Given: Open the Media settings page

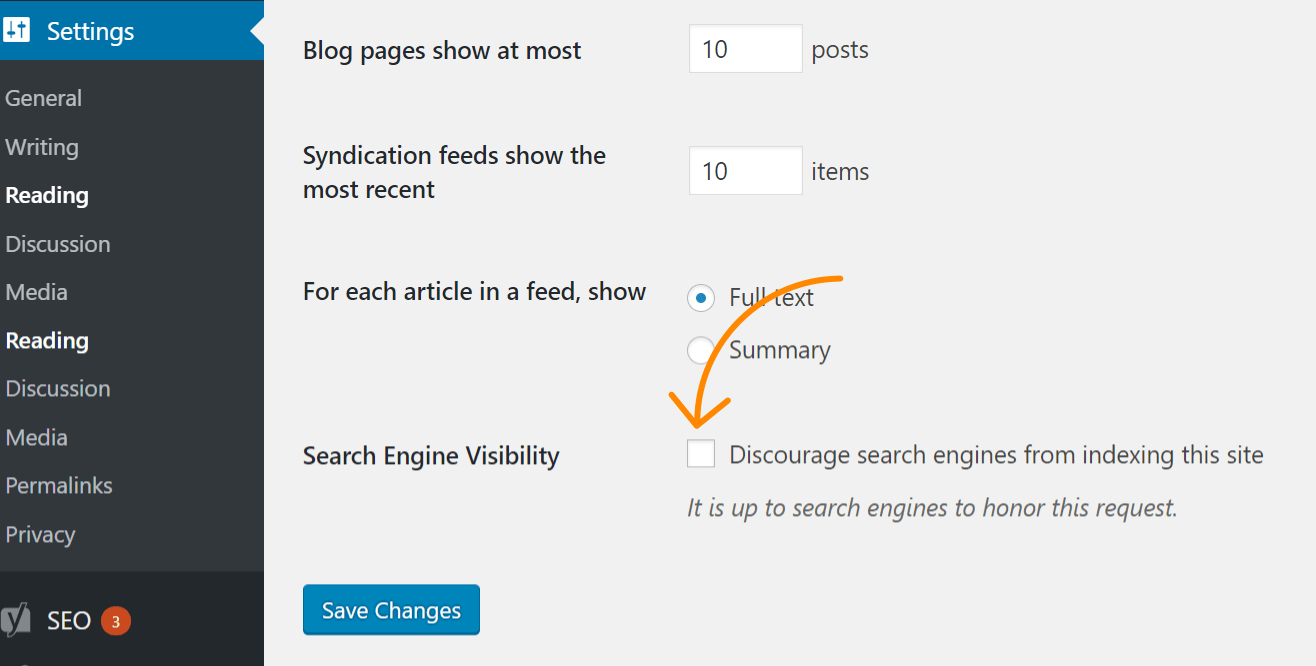Looking at the screenshot, I should [x=36, y=291].
